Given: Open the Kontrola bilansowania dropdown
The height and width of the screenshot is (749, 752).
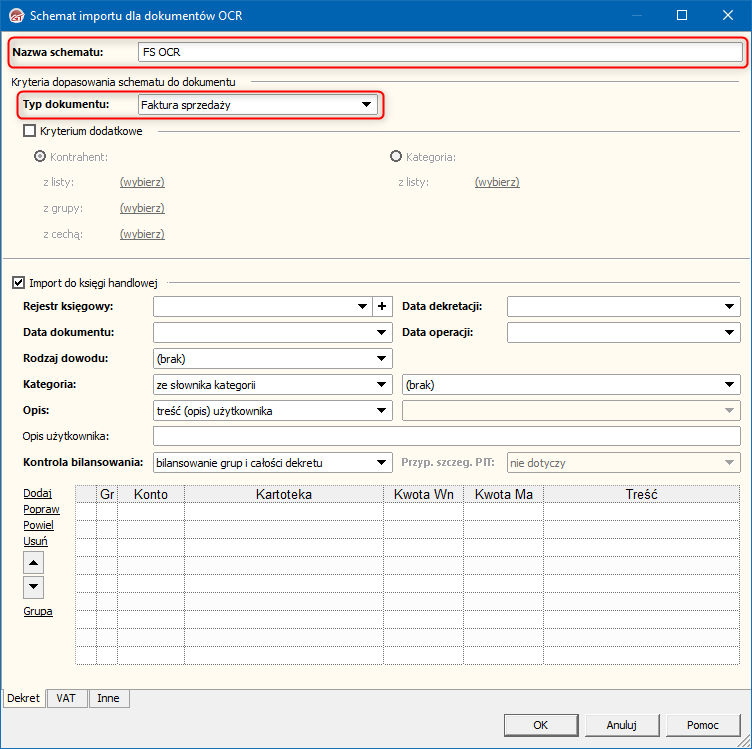Looking at the screenshot, I should coord(382,462).
